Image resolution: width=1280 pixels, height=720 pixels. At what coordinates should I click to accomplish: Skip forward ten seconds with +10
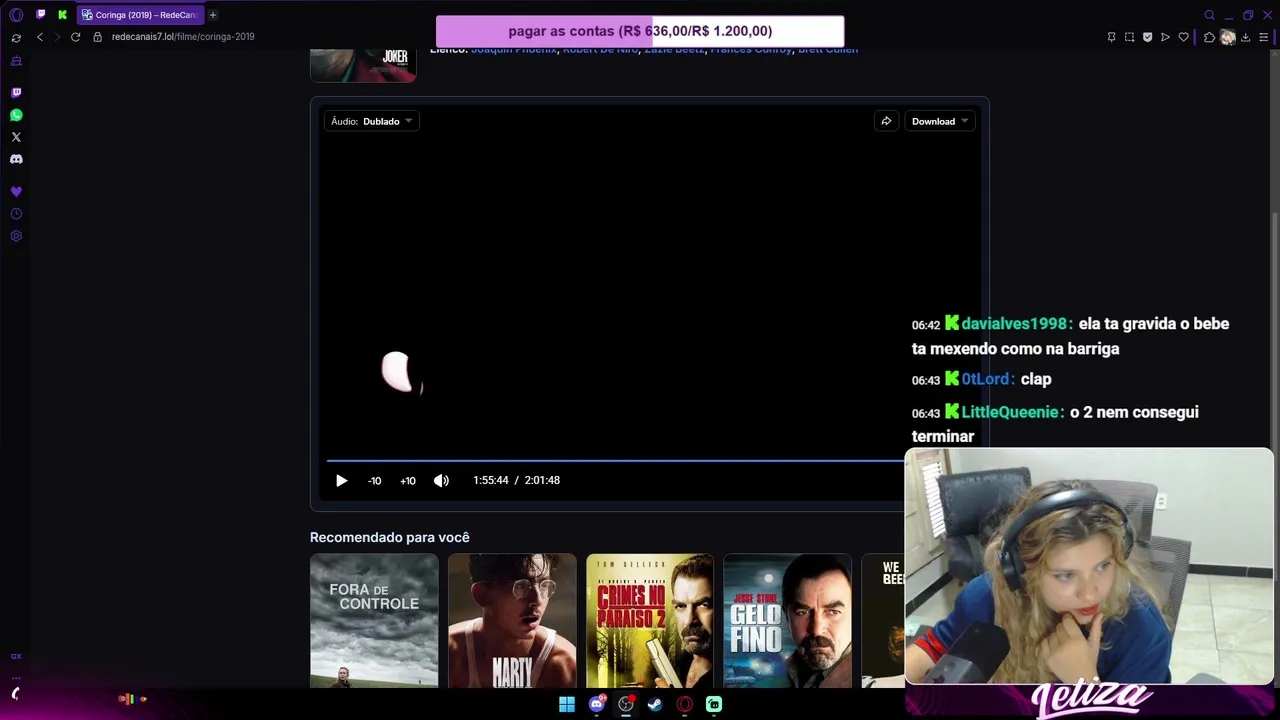408,481
